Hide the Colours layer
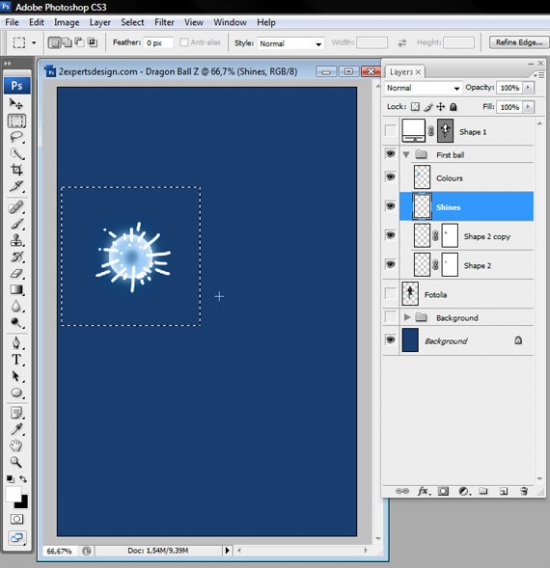 [x=390, y=177]
